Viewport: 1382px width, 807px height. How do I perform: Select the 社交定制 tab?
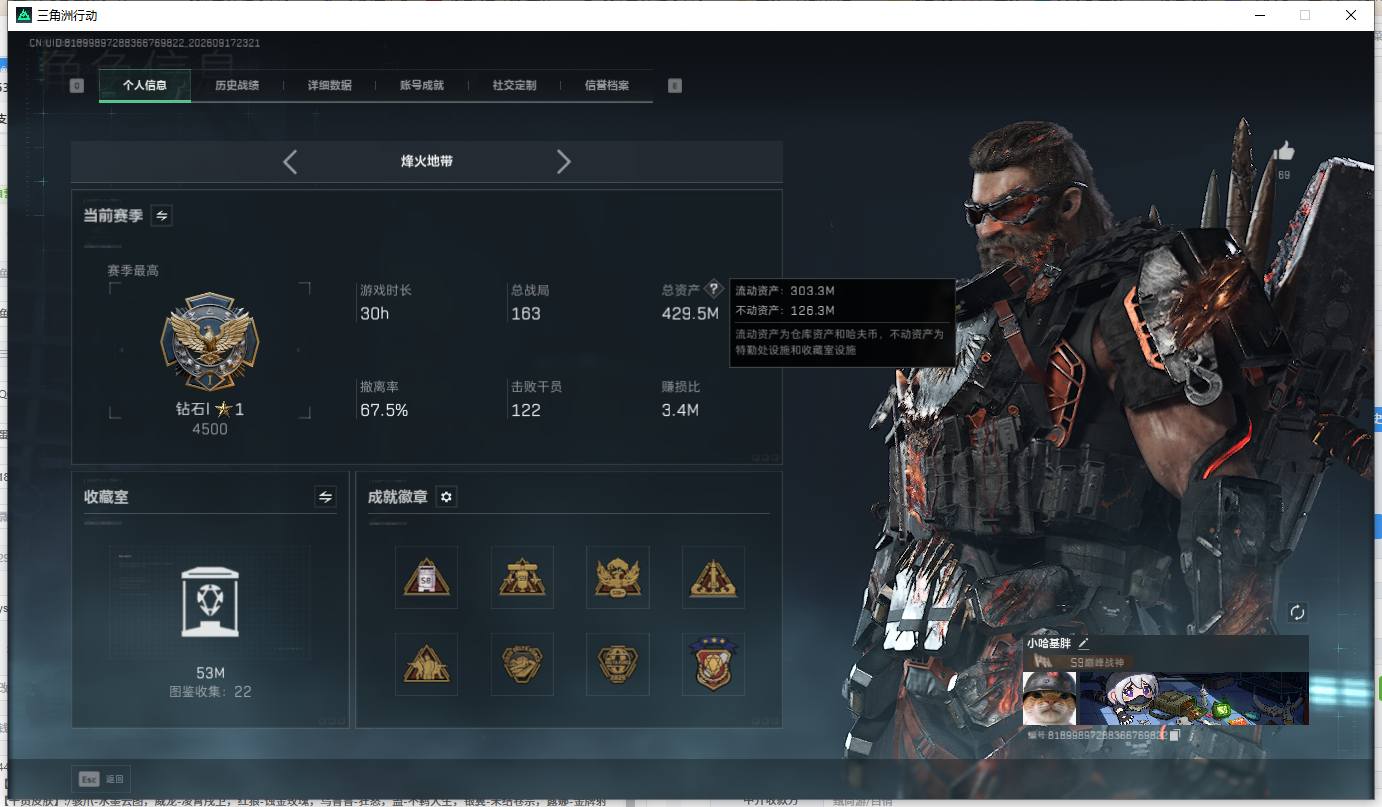tap(515, 85)
